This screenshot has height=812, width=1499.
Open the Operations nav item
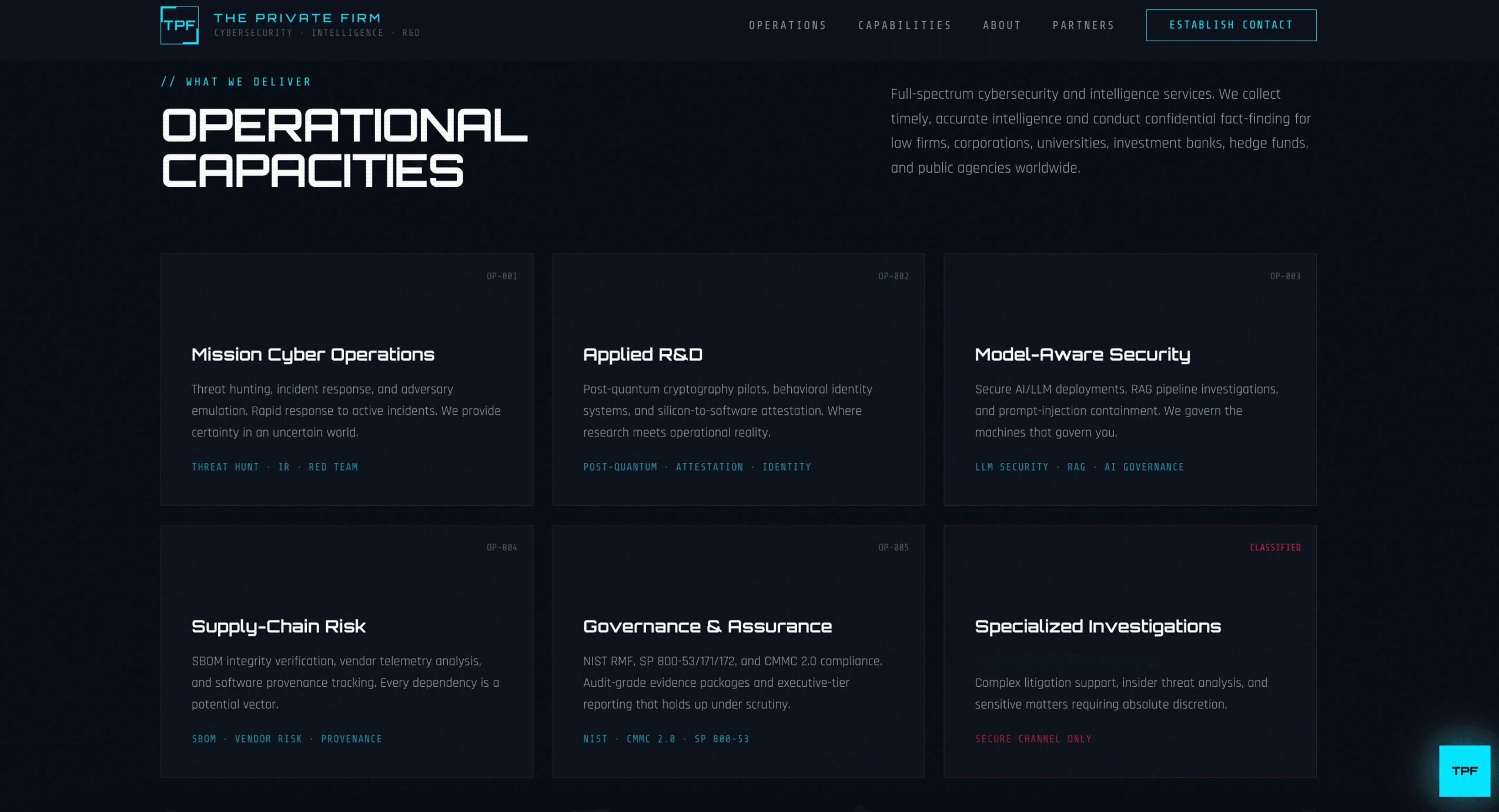tap(787, 25)
